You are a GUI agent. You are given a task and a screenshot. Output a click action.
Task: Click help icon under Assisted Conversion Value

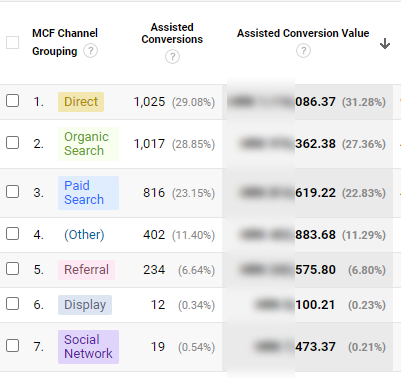point(303,51)
